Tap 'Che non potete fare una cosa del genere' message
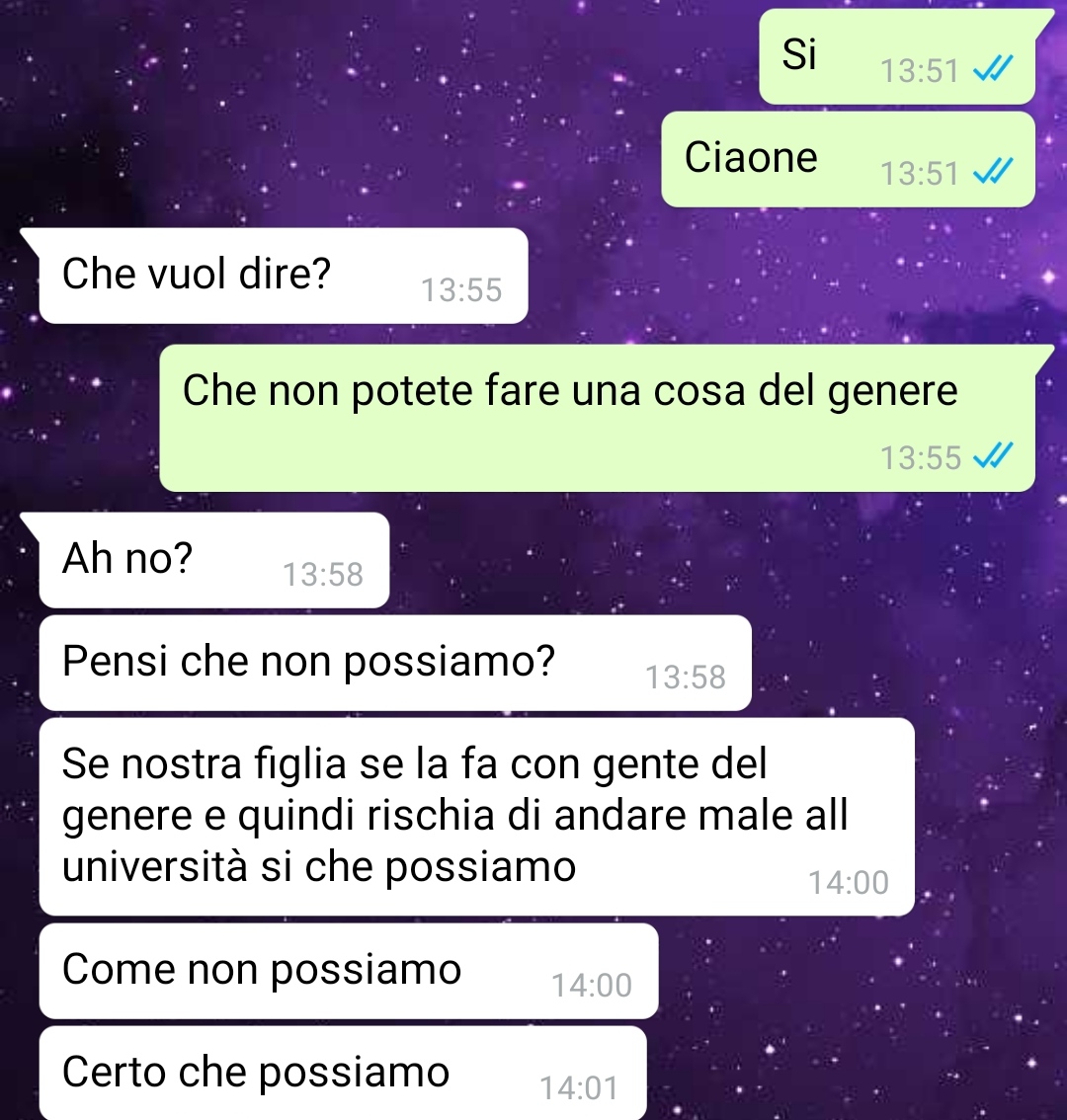The height and width of the screenshot is (1120, 1067). click(597, 419)
